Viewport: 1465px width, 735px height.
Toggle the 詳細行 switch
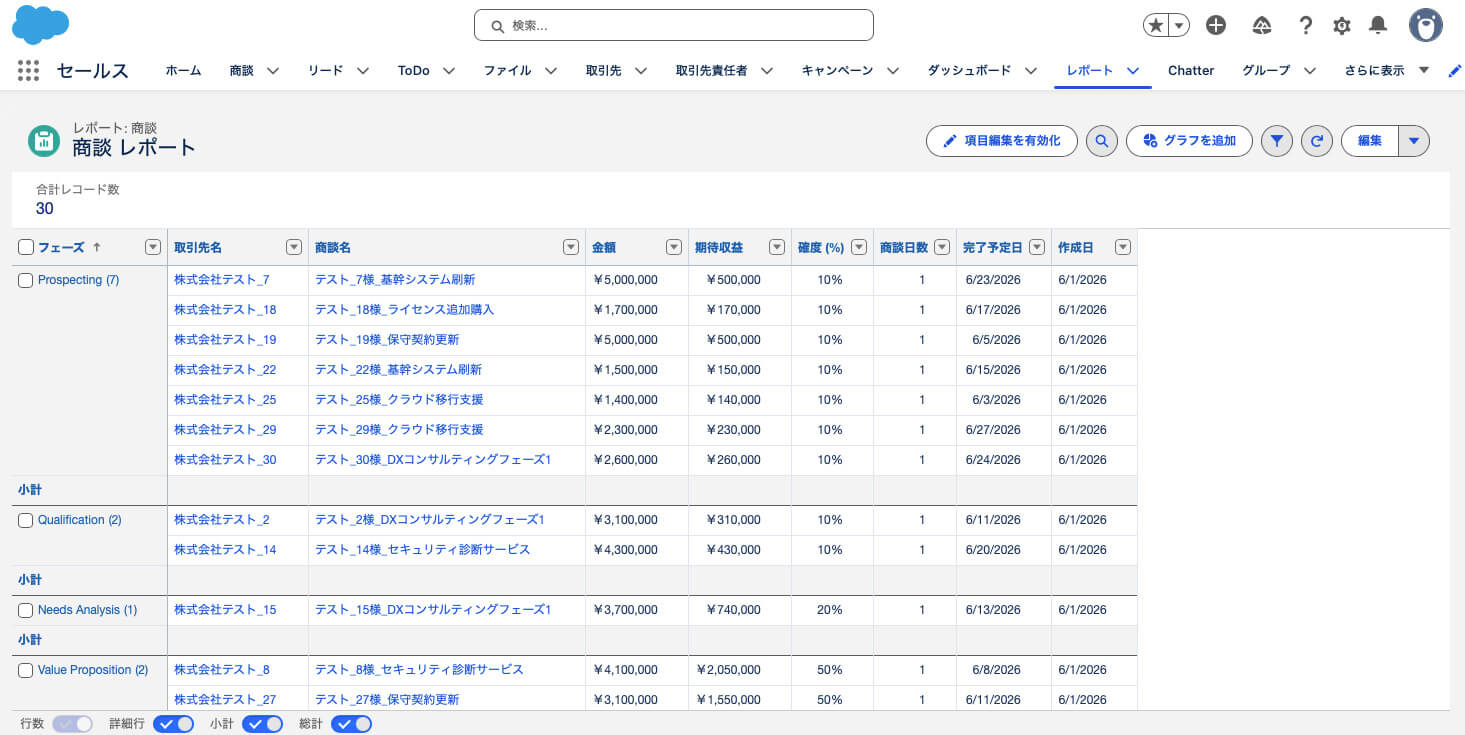point(173,724)
